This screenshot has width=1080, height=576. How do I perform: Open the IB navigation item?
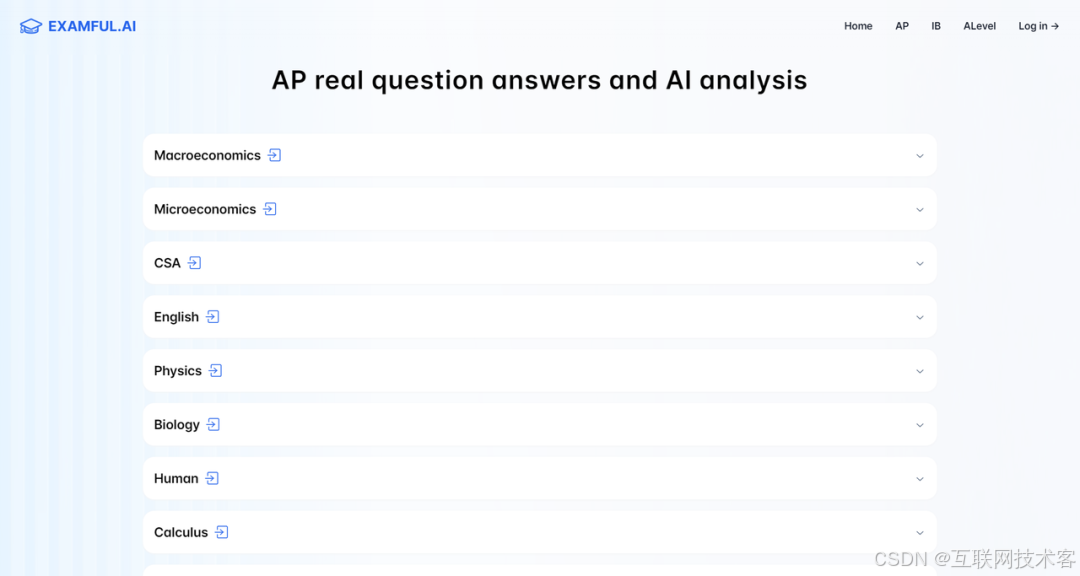(x=936, y=26)
